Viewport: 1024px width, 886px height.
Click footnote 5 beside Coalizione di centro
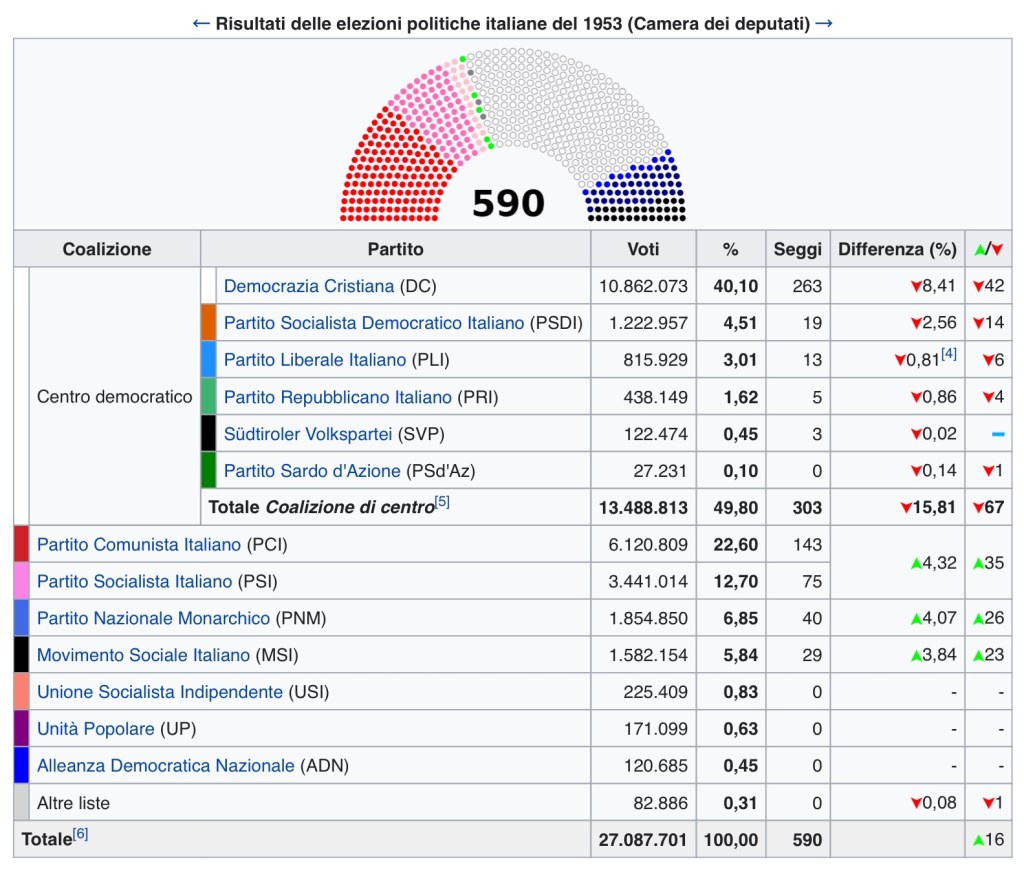point(442,502)
